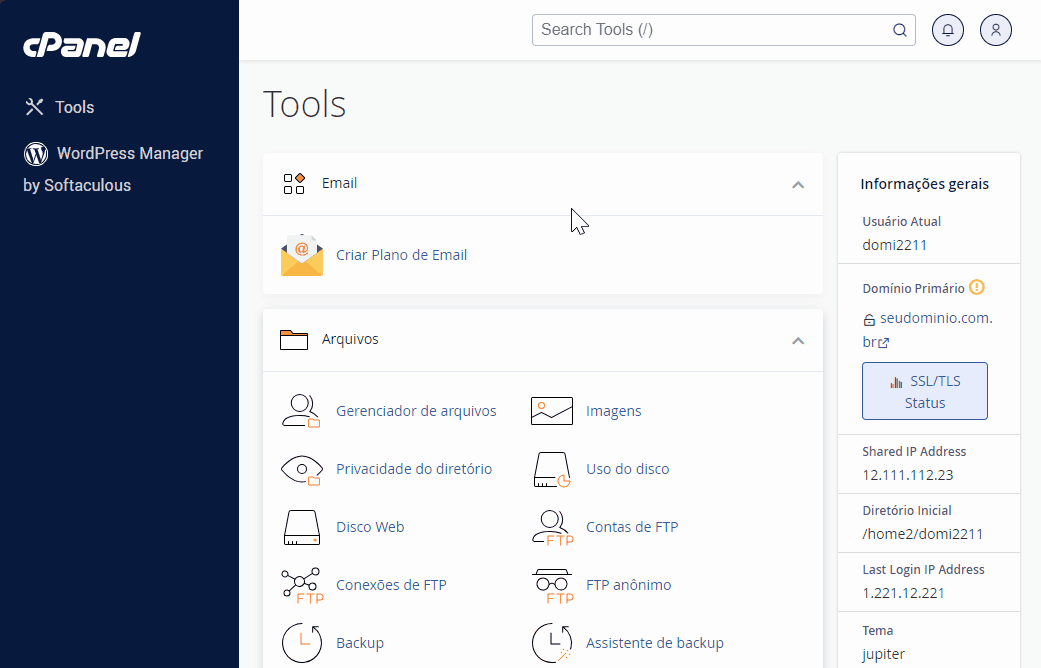Click the Imagens picture icon
Viewport: 1041px width, 668px height.
click(x=552, y=411)
